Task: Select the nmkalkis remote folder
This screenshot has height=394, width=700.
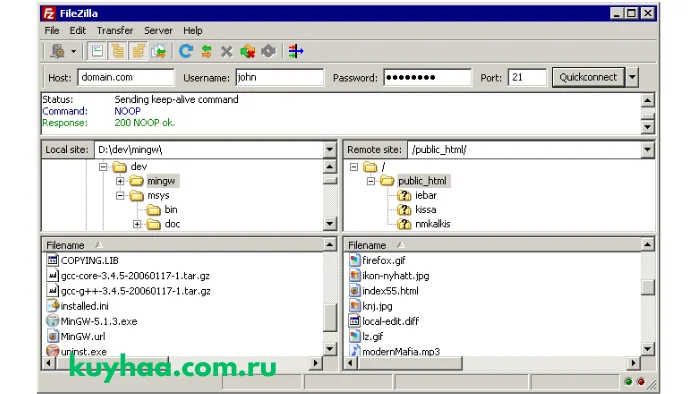Action: coord(433,224)
